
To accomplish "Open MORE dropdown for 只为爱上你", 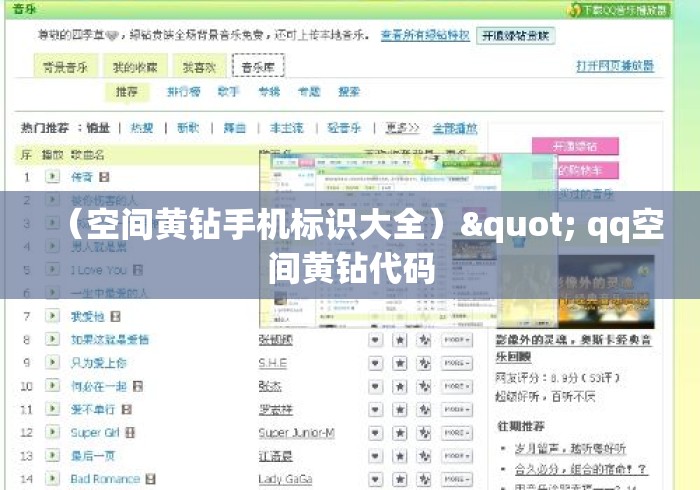I will tap(456, 363).
